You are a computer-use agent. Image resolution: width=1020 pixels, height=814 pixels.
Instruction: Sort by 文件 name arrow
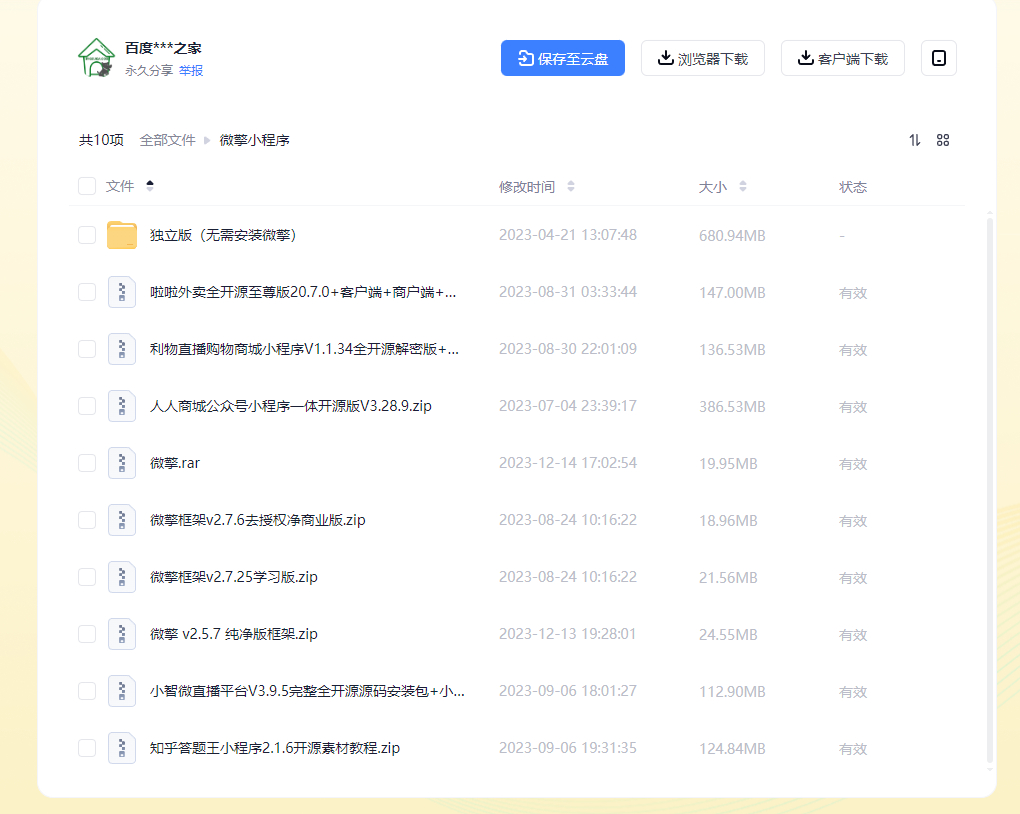[x=150, y=186]
